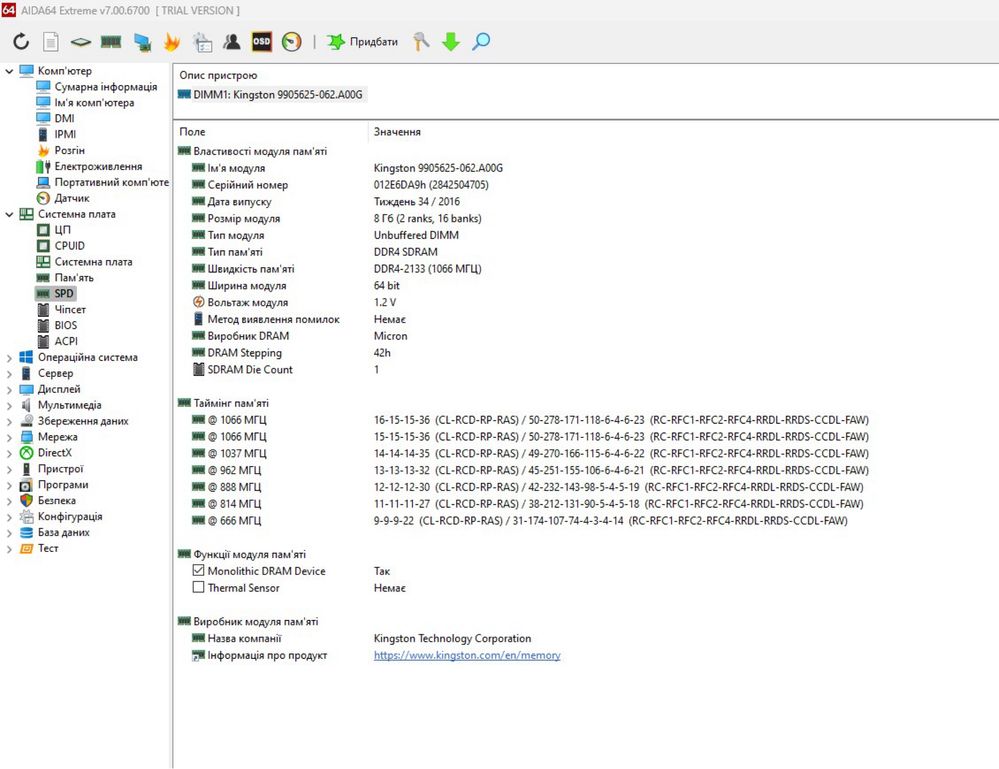Screen dimensions: 999x769
Task: Open the monitor diagnostics toolbar icon
Action: (203, 42)
